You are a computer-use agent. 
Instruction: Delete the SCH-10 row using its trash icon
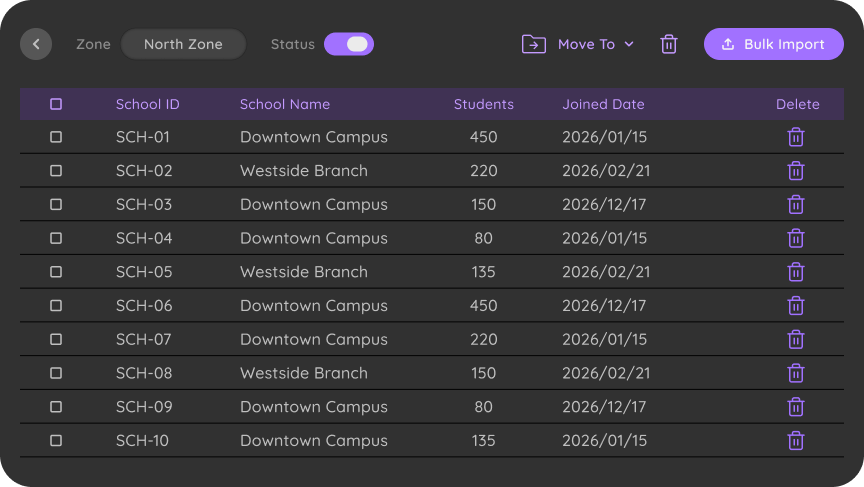796,441
